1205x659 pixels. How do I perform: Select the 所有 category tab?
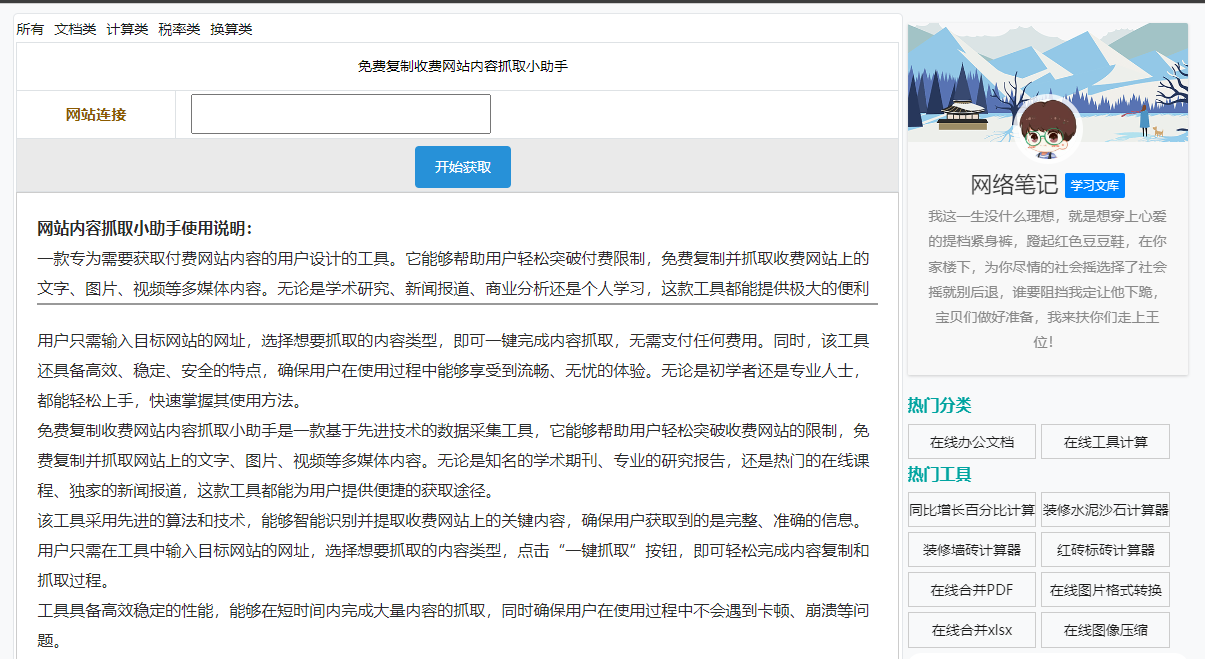click(30, 29)
